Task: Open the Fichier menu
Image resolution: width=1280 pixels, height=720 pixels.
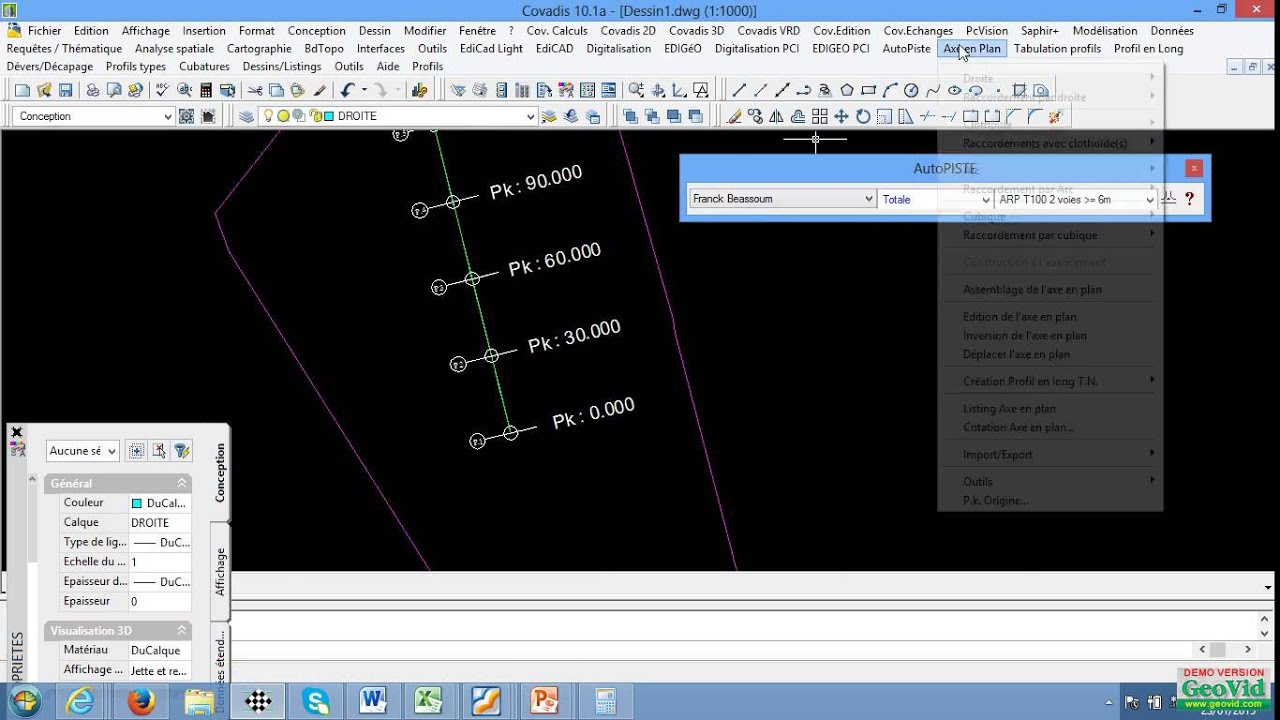Action: tap(45, 31)
